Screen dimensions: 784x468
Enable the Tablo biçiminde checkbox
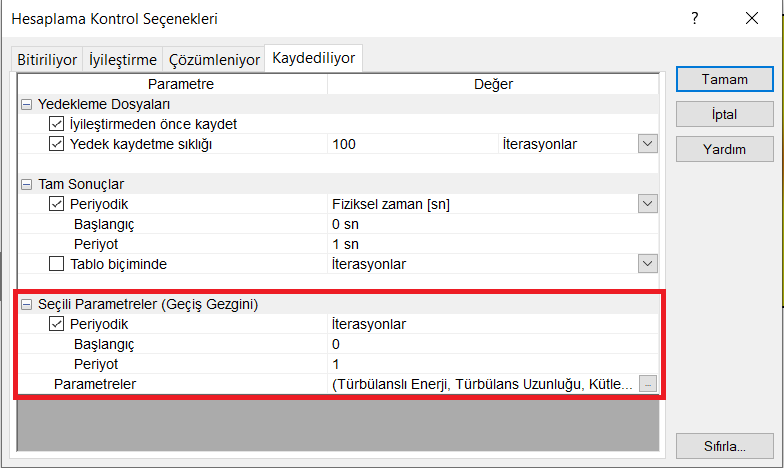tap(57, 264)
